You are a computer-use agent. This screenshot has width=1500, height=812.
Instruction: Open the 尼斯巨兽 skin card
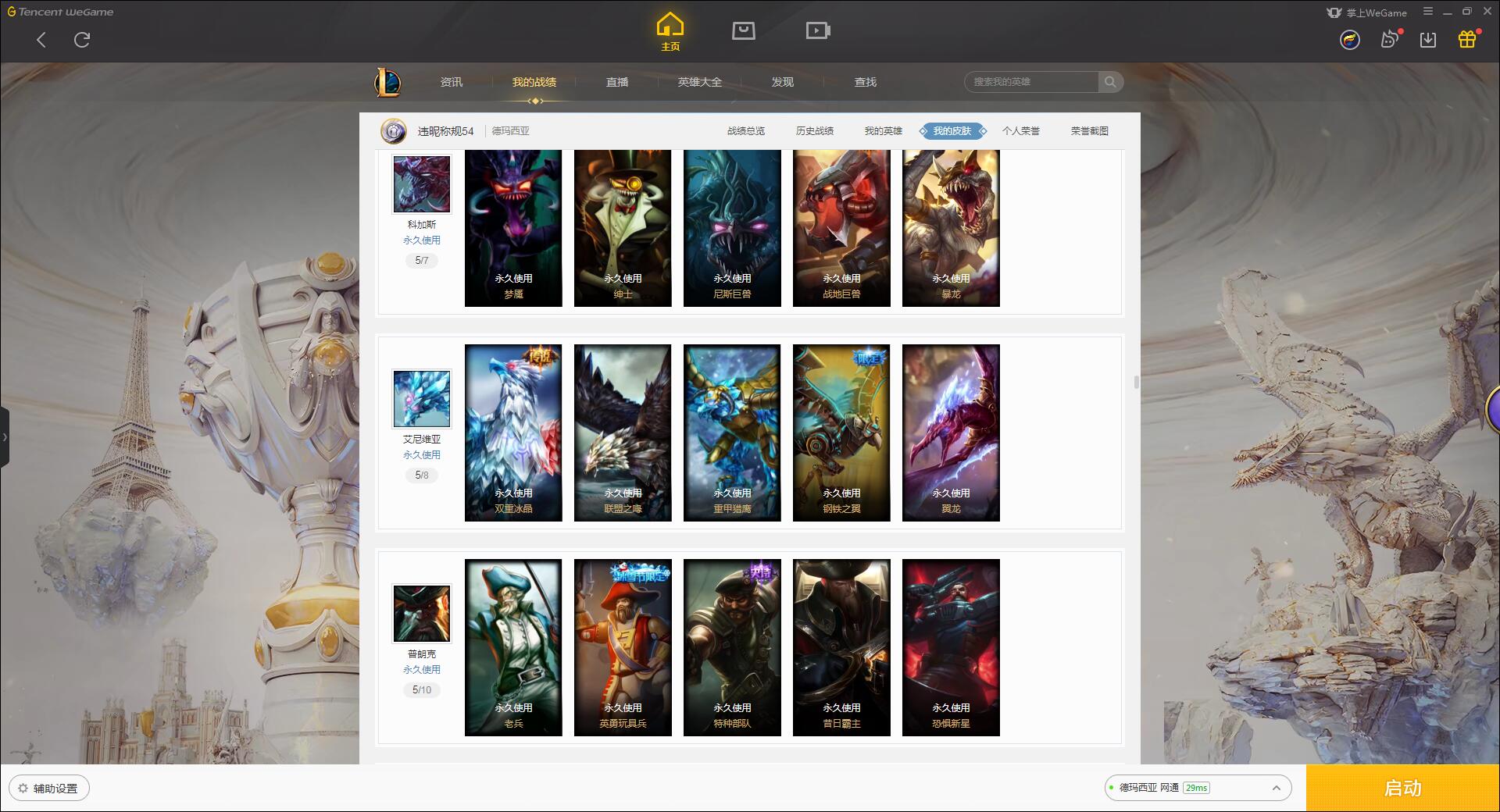coord(732,228)
